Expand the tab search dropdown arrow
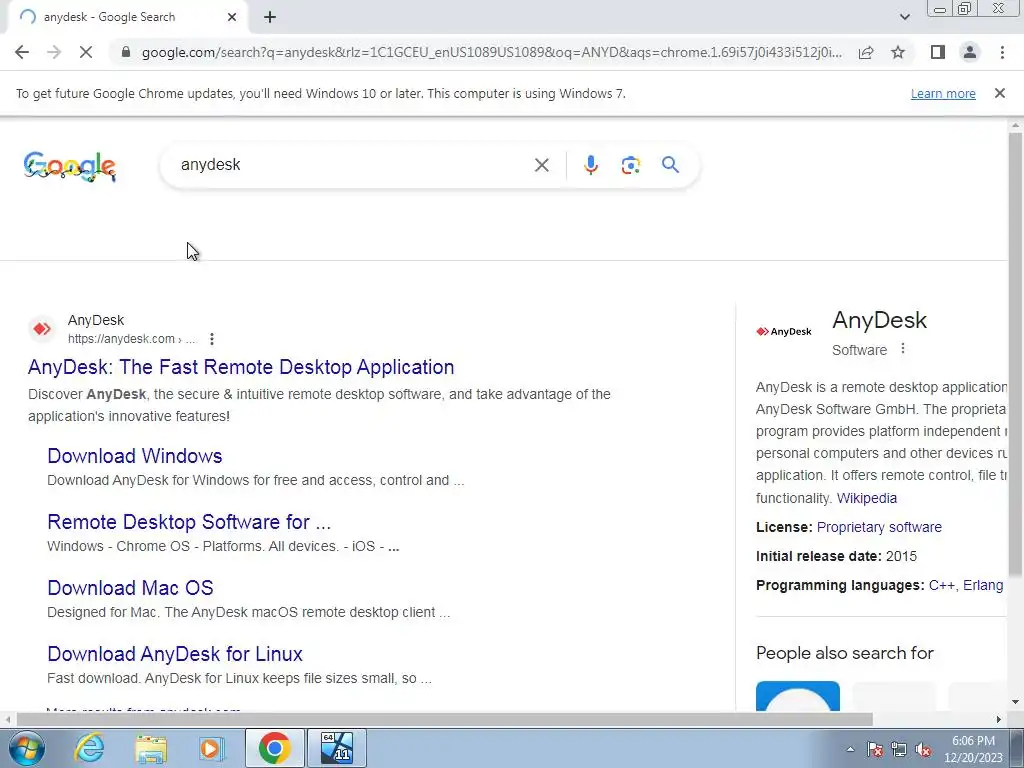This screenshot has height=768, width=1024. click(x=904, y=17)
